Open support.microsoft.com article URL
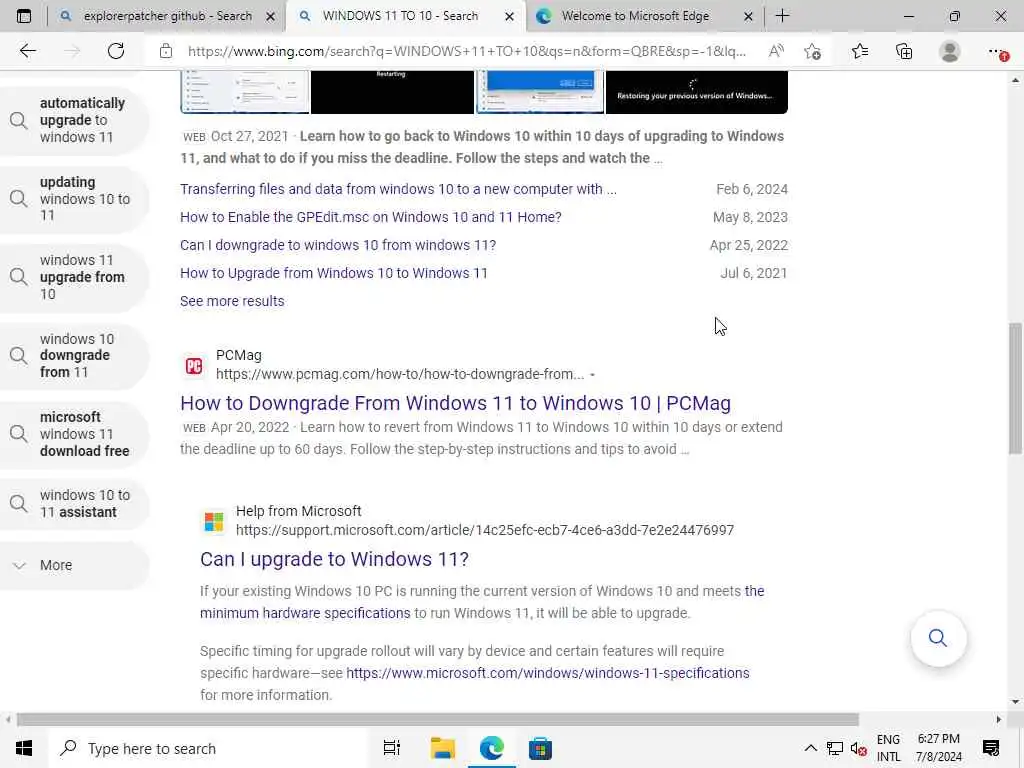 tap(485, 530)
